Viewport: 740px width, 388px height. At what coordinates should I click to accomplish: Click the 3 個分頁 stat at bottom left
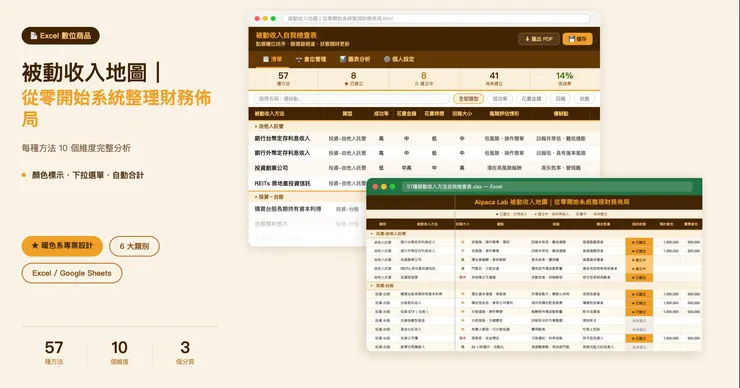point(185,353)
